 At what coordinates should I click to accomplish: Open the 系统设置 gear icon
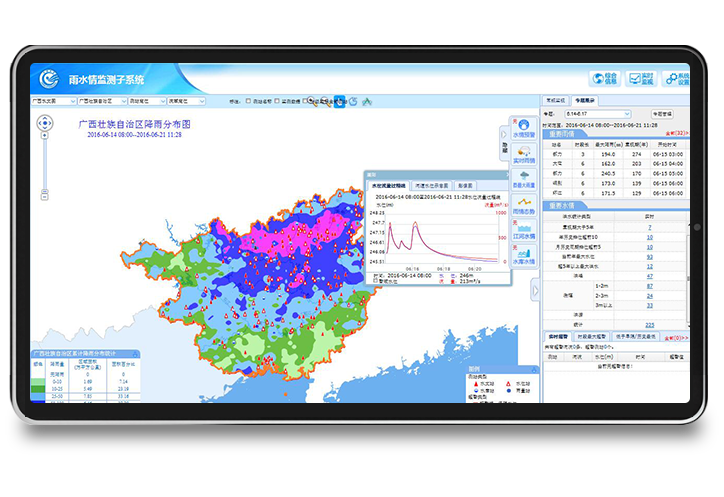point(676,79)
